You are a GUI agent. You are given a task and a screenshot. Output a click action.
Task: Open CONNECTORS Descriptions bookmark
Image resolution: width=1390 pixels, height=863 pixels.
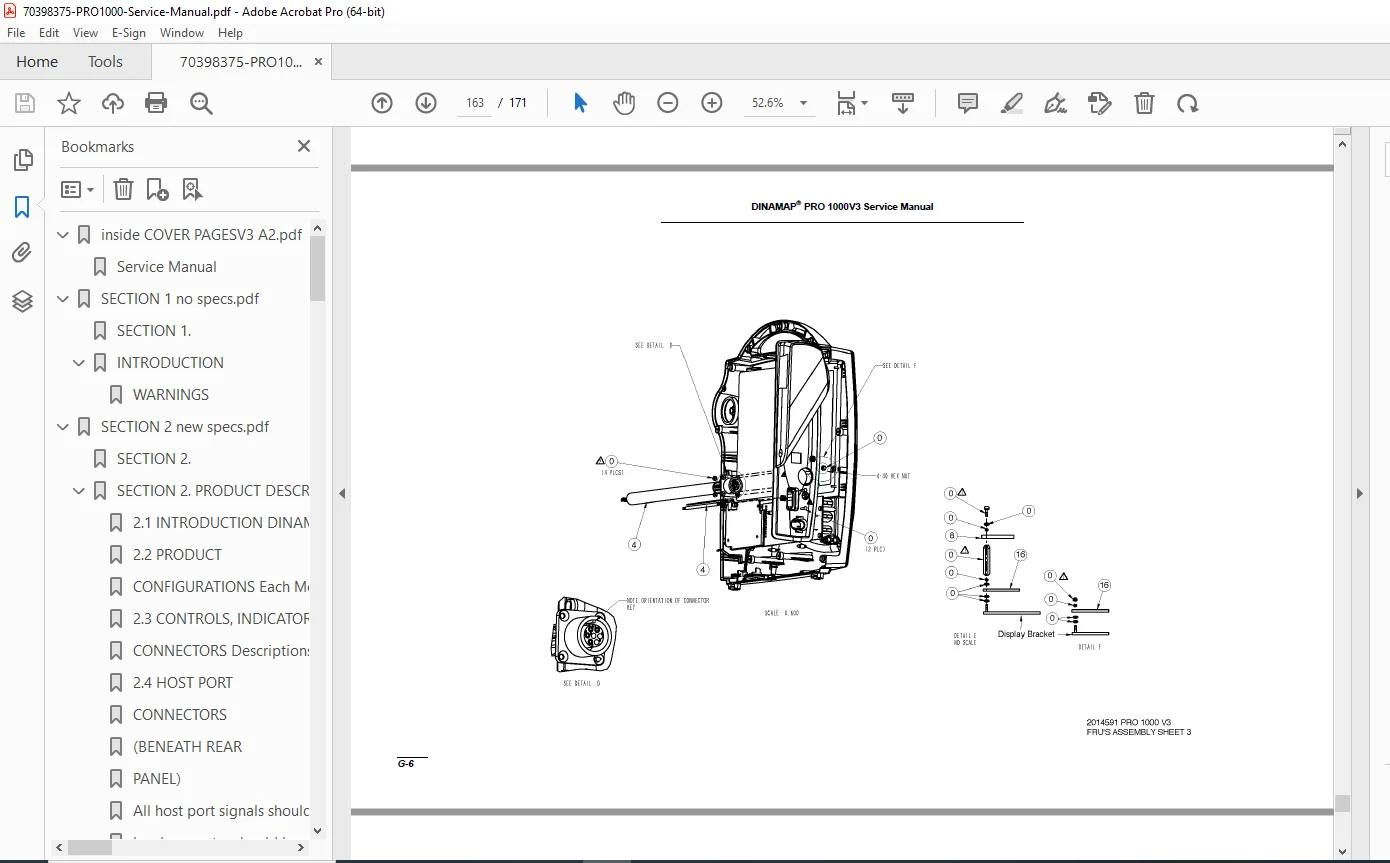coord(221,651)
